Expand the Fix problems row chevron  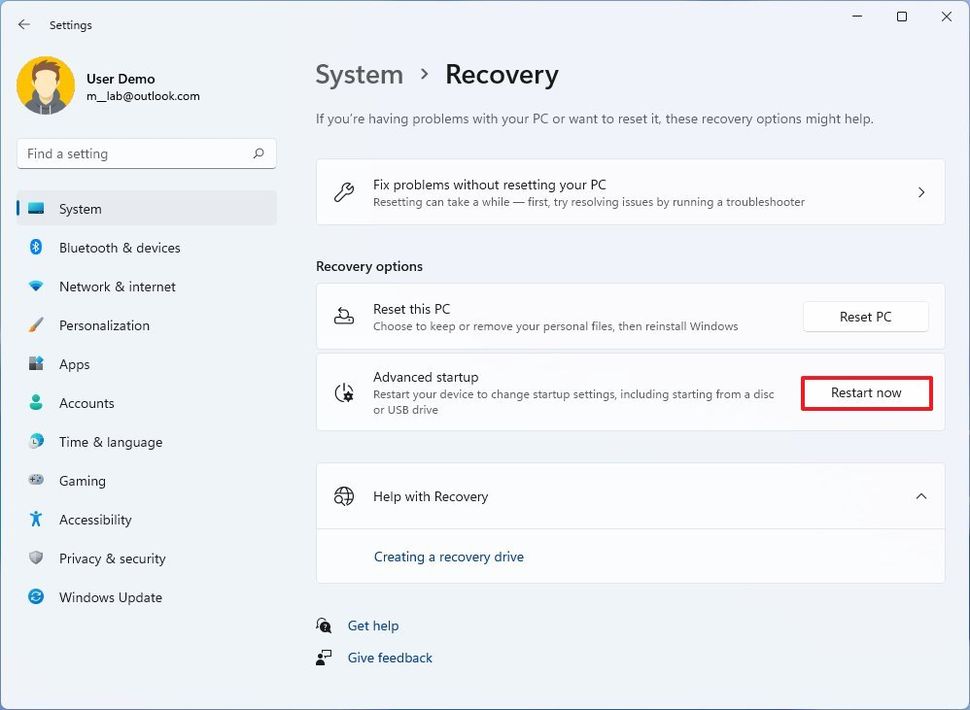[921, 192]
